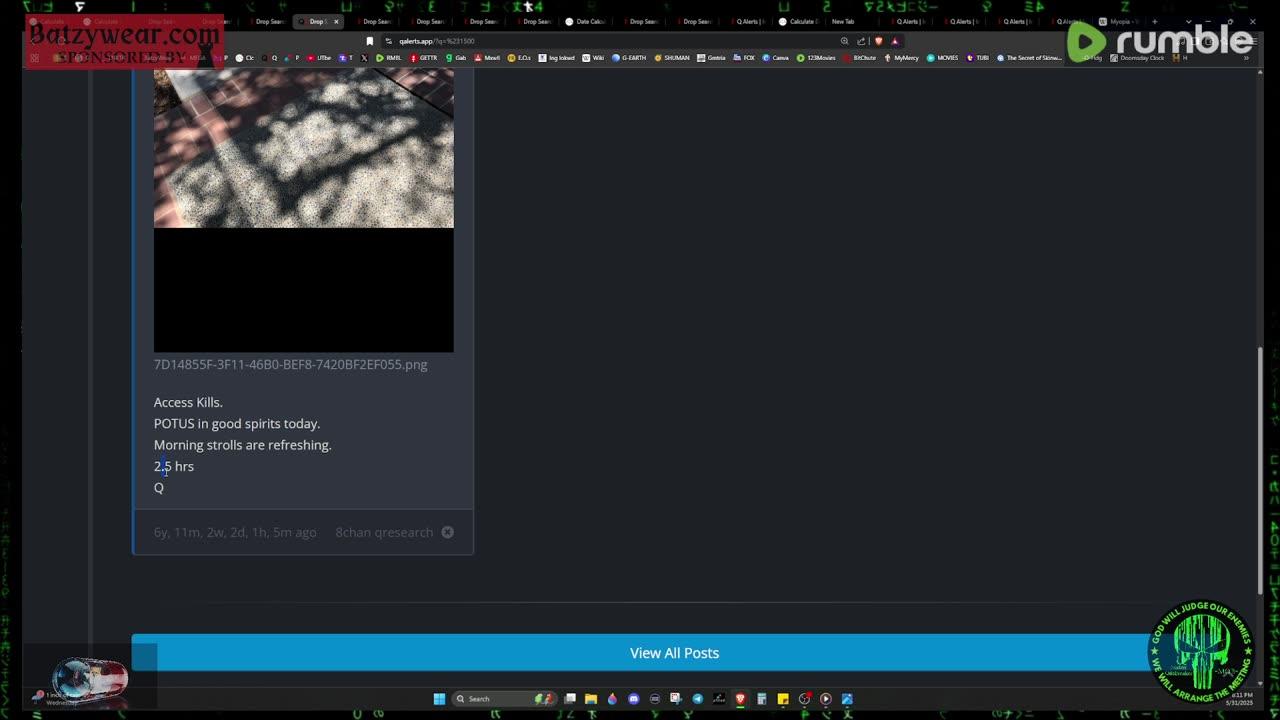Click the taskbar clock and date
The image size is (1280, 720).
(x=1240, y=699)
